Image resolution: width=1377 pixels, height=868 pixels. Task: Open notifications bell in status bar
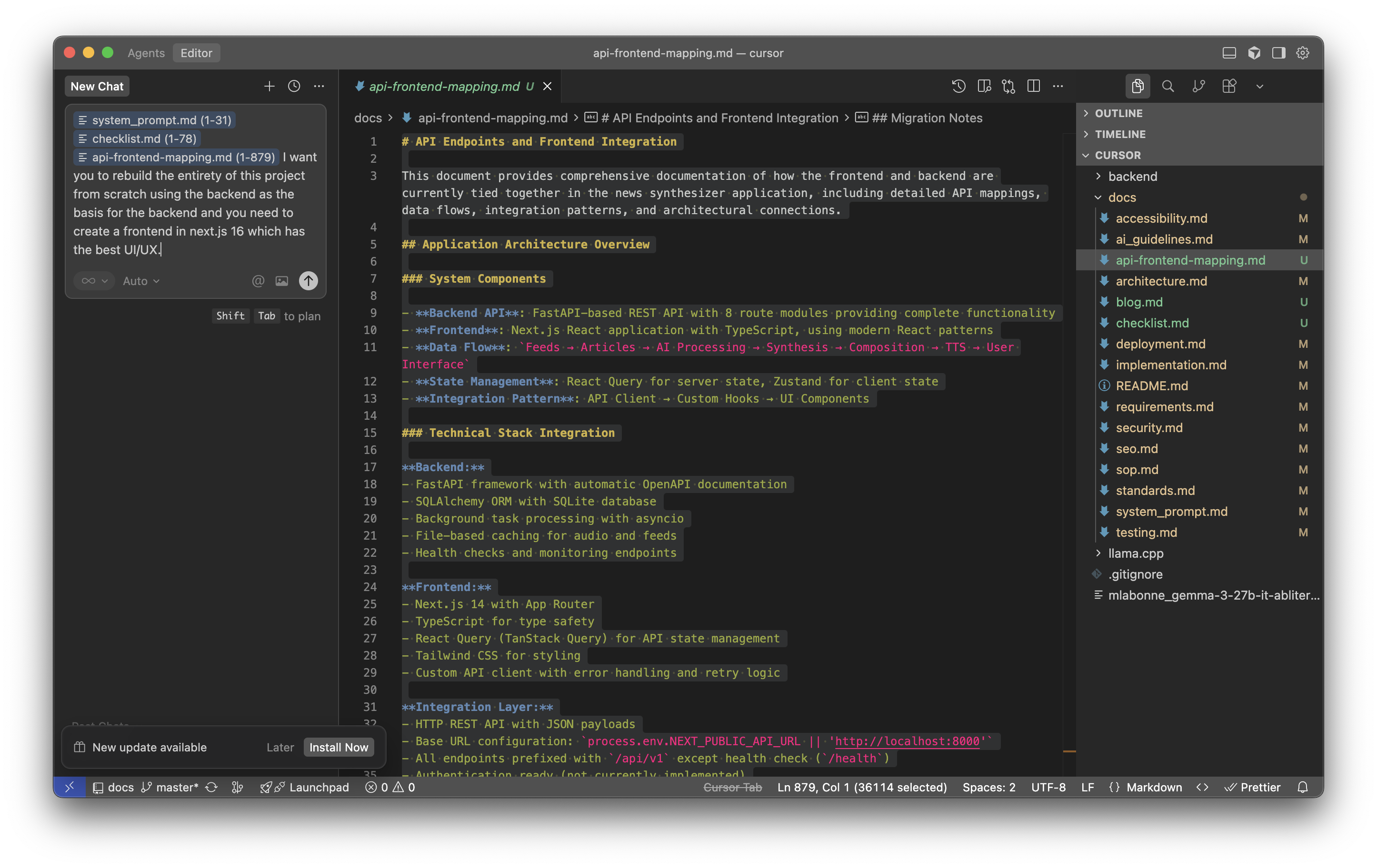click(x=1303, y=788)
